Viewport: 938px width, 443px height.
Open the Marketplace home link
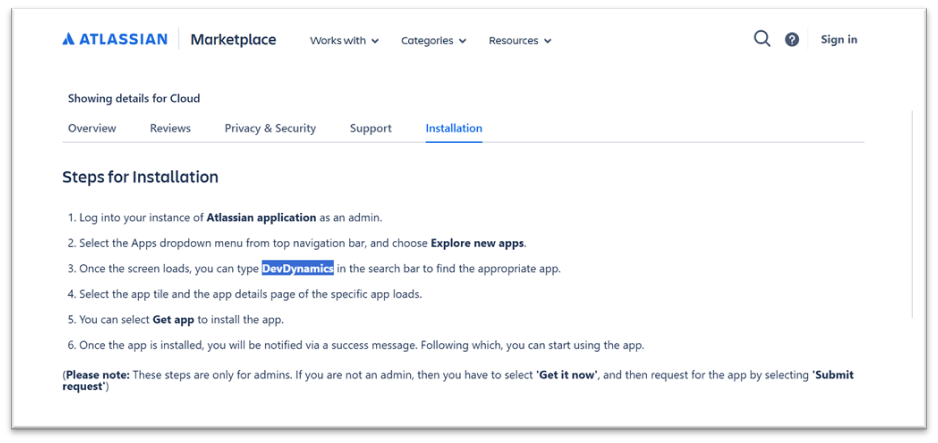tap(233, 39)
